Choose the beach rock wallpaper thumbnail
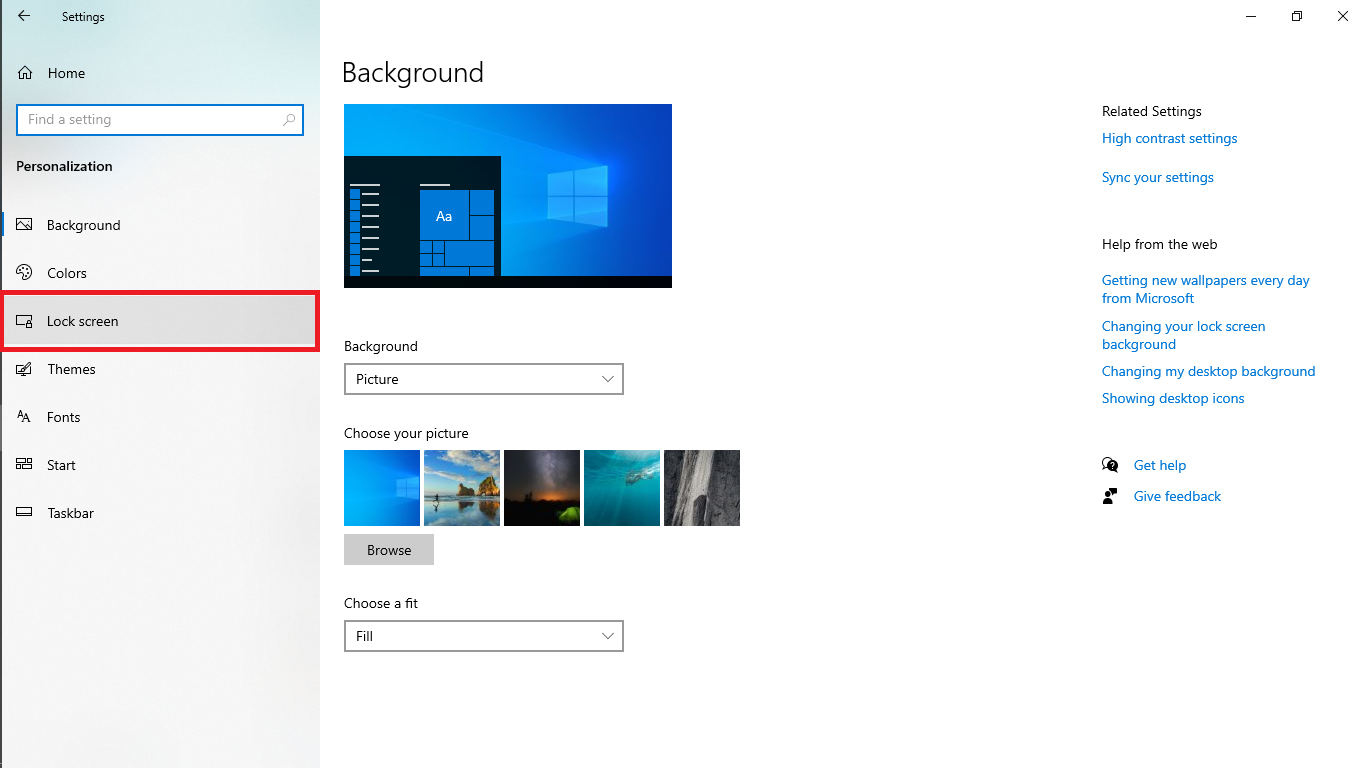Screen dimensions: 1366x768 click(462, 488)
